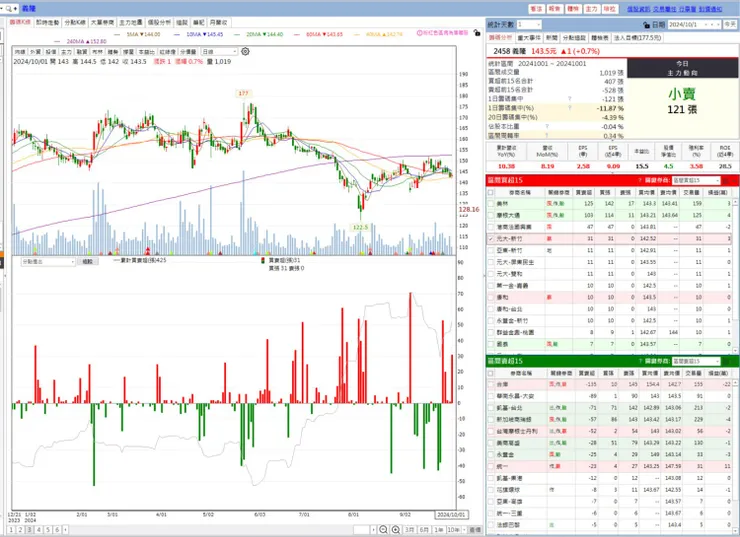Image resolution: width=740 pixels, height=537 pixels.
Task: Open the 法人目標(177.5元) tab
Action: pos(638,38)
